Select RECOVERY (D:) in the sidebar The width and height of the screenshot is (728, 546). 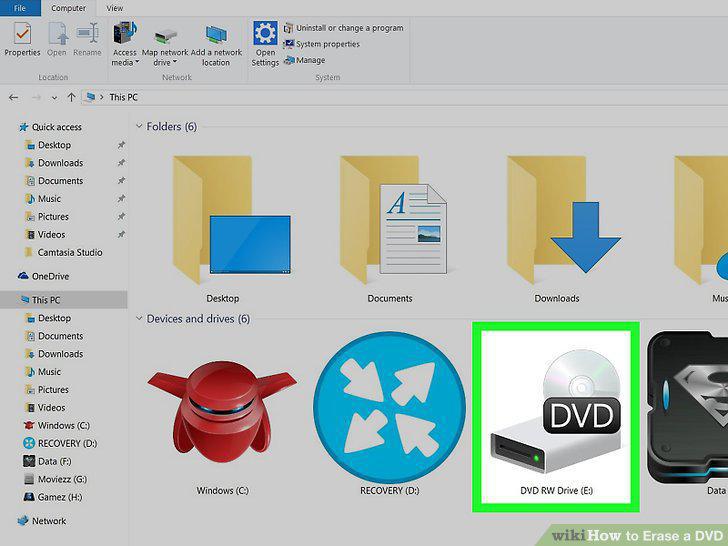pos(60,443)
